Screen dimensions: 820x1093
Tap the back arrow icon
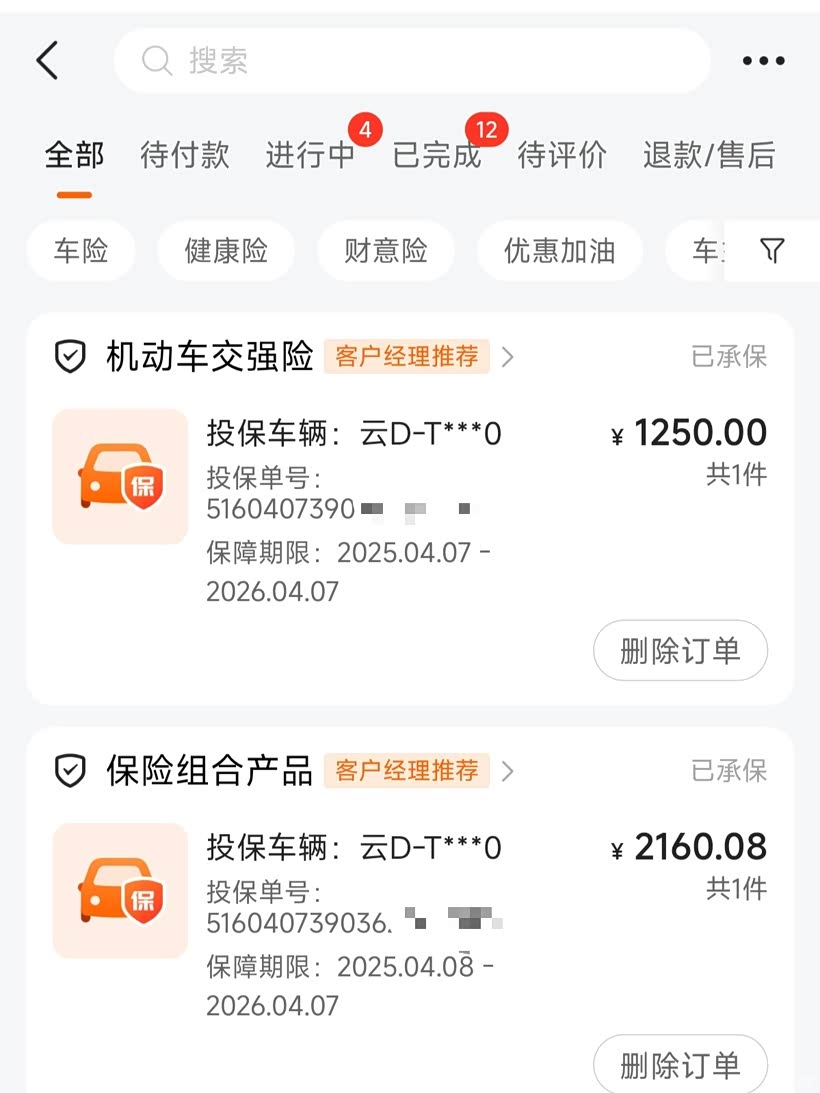[47, 61]
